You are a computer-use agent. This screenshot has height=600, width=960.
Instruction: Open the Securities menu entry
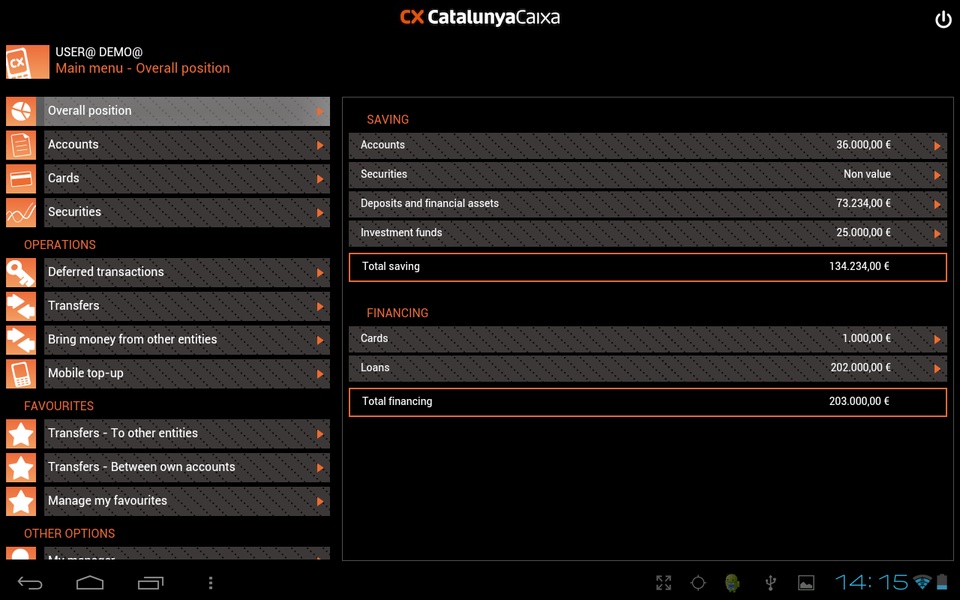point(187,212)
